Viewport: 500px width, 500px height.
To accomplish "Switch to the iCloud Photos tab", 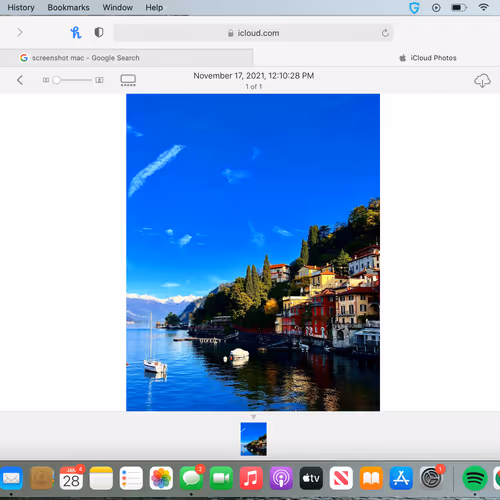I will tap(428, 58).
